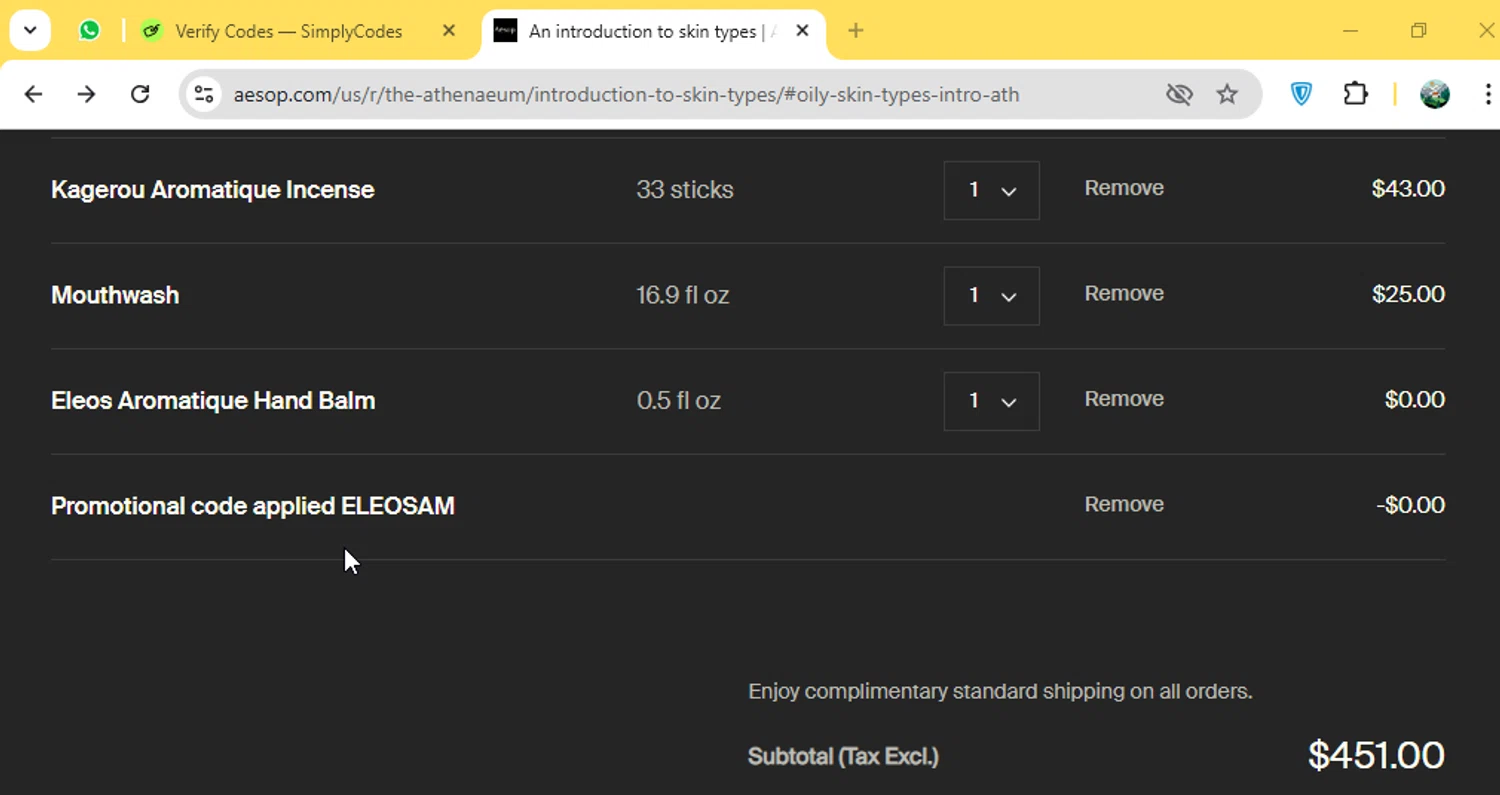Open the Chrome profile avatar
This screenshot has height=795, width=1500.
pyautogui.click(x=1435, y=94)
